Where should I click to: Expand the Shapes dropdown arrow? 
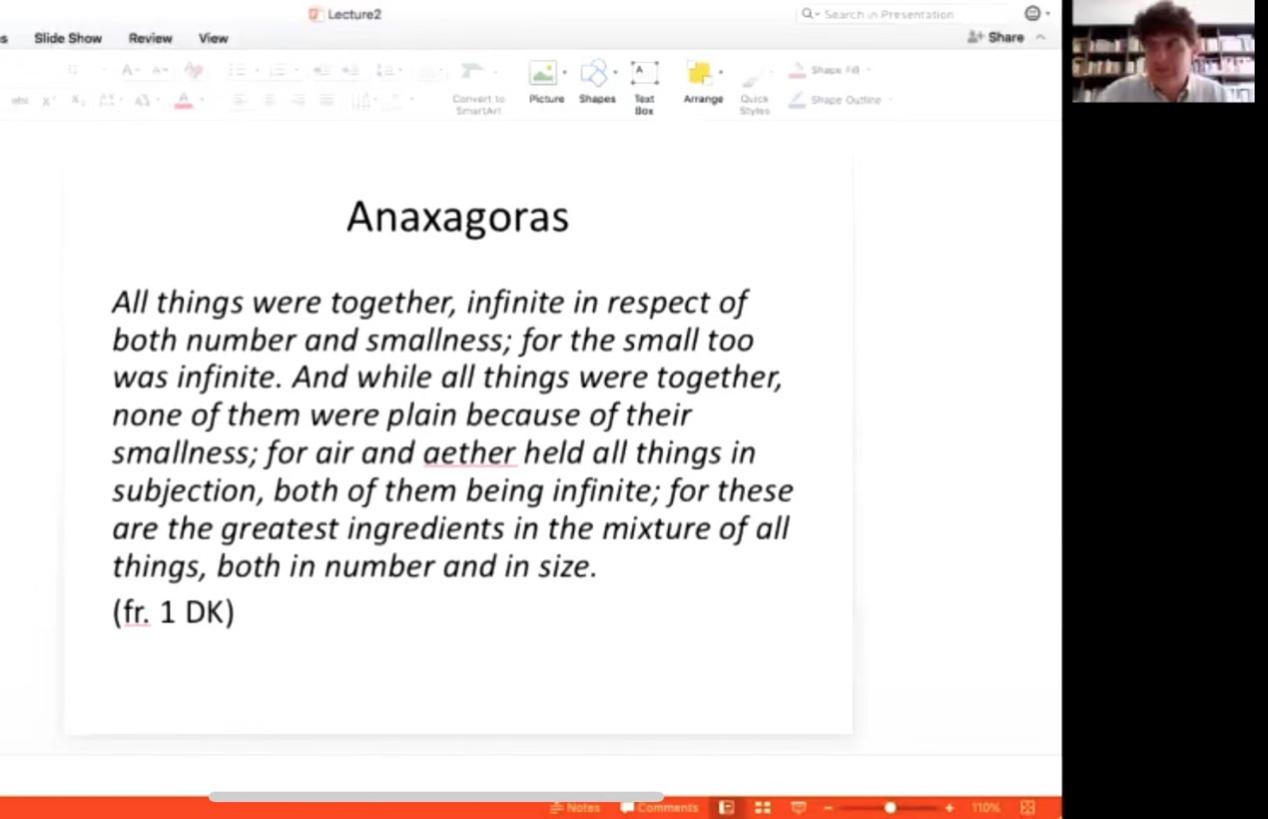tap(615, 73)
